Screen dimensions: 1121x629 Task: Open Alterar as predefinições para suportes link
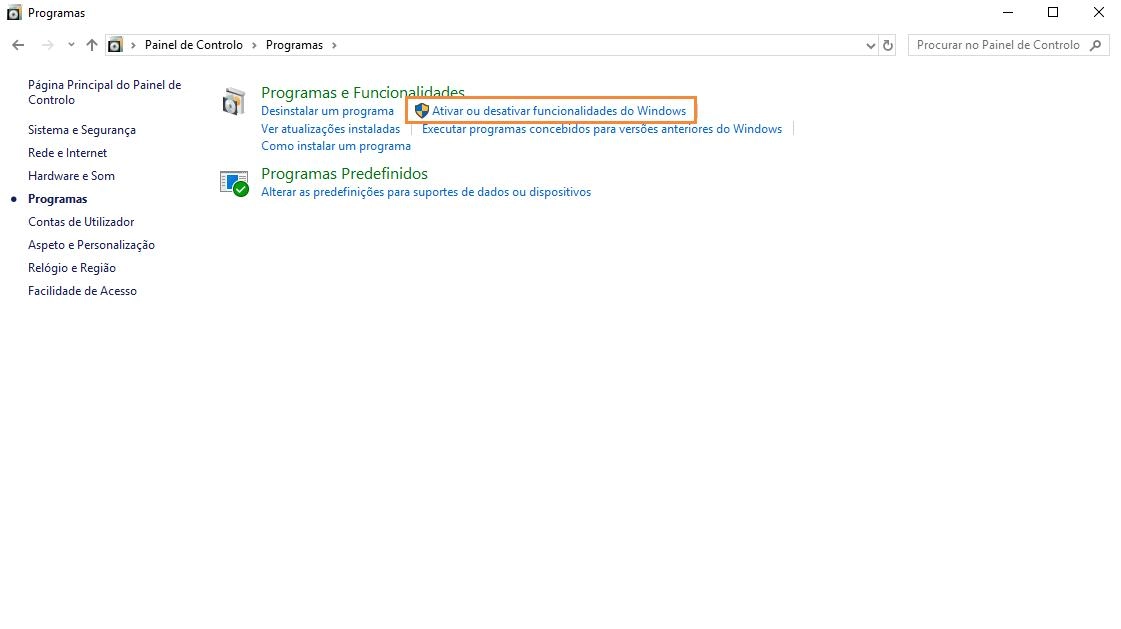click(x=425, y=192)
